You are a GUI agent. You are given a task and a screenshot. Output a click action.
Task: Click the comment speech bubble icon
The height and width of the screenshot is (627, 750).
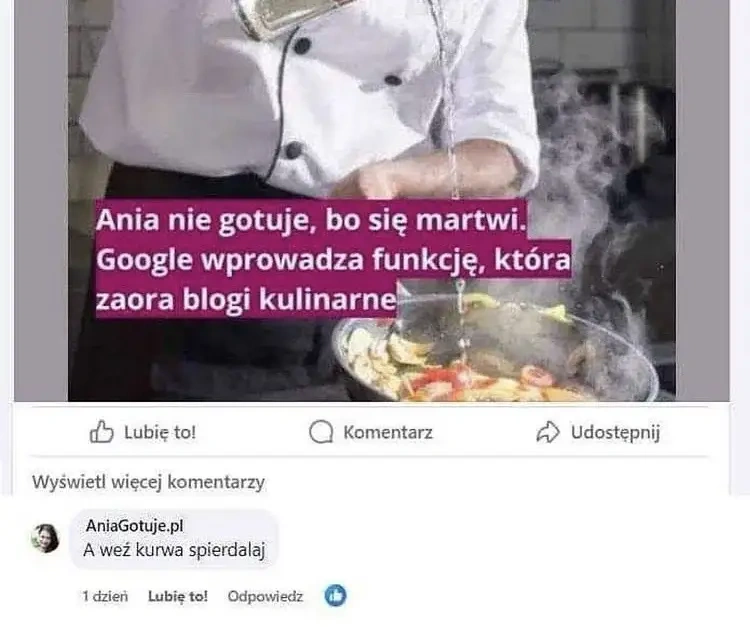coord(320,432)
